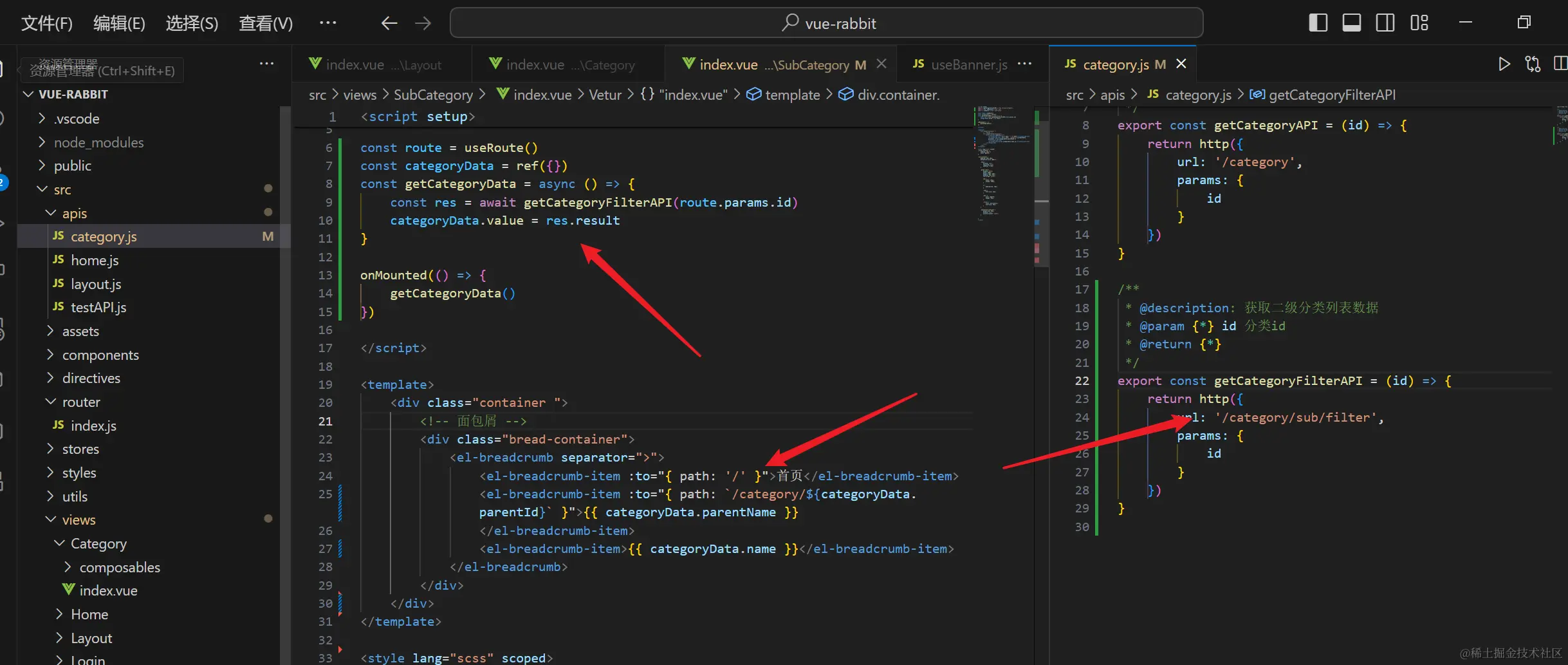Image resolution: width=1568 pixels, height=665 pixels.
Task: Switch to the useBanner.js tab
Action: pyautogui.click(x=959, y=64)
